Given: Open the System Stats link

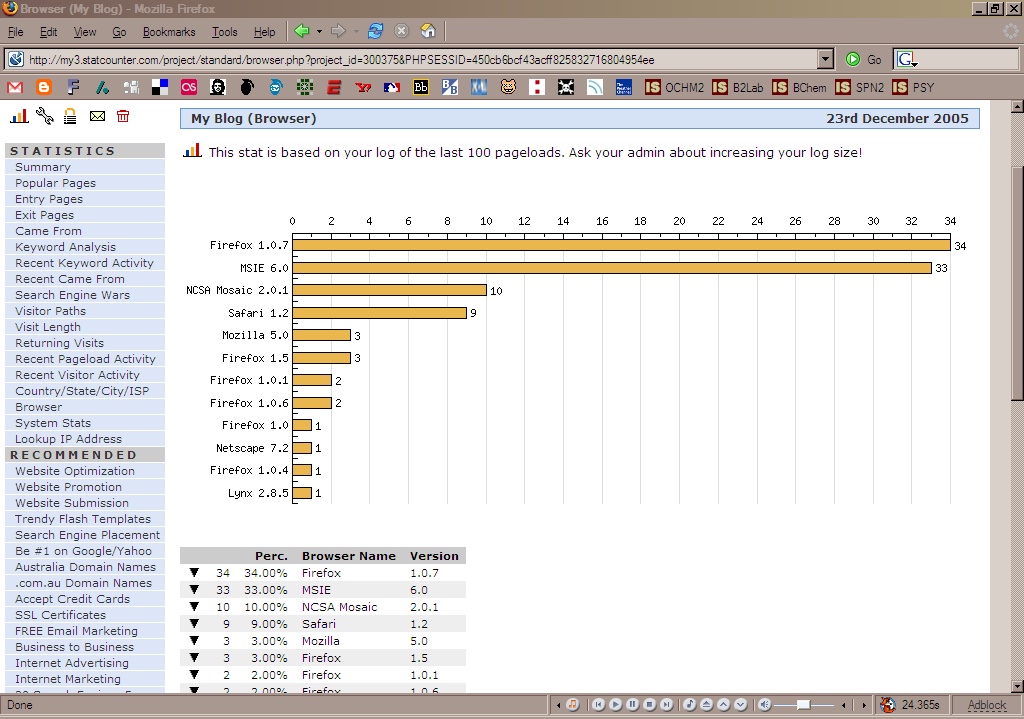Looking at the screenshot, I should [x=53, y=423].
